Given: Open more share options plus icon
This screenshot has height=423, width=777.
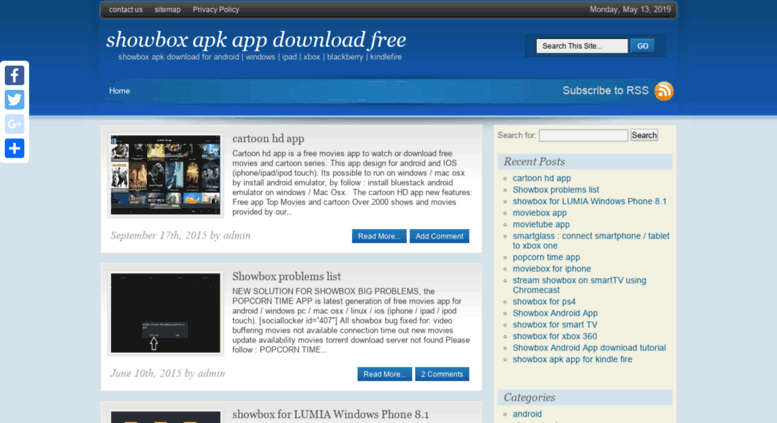Looking at the screenshot, I should (14, 149).
